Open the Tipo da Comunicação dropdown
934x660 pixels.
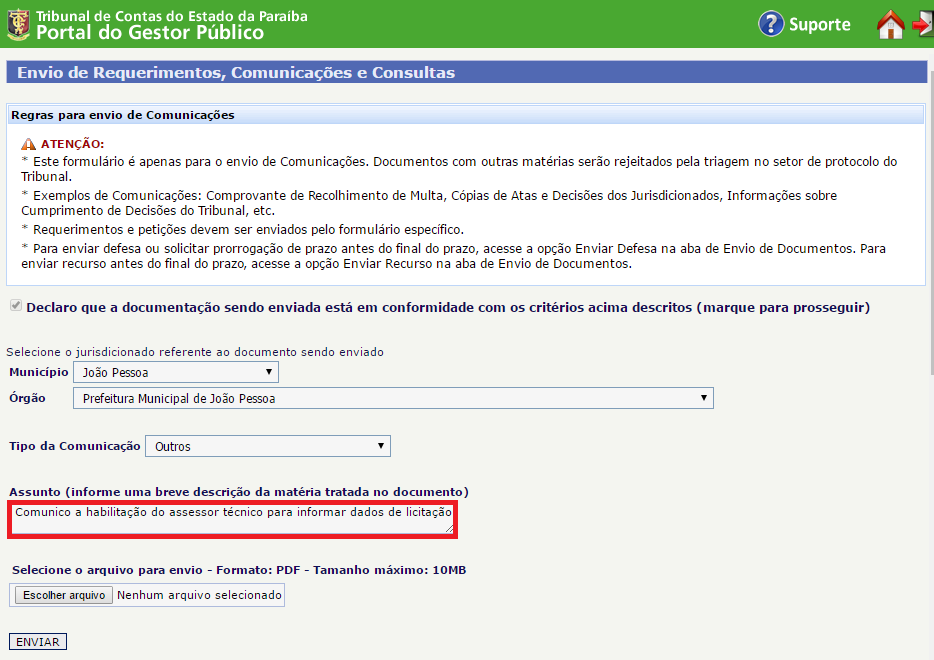[x=268, y=446]
